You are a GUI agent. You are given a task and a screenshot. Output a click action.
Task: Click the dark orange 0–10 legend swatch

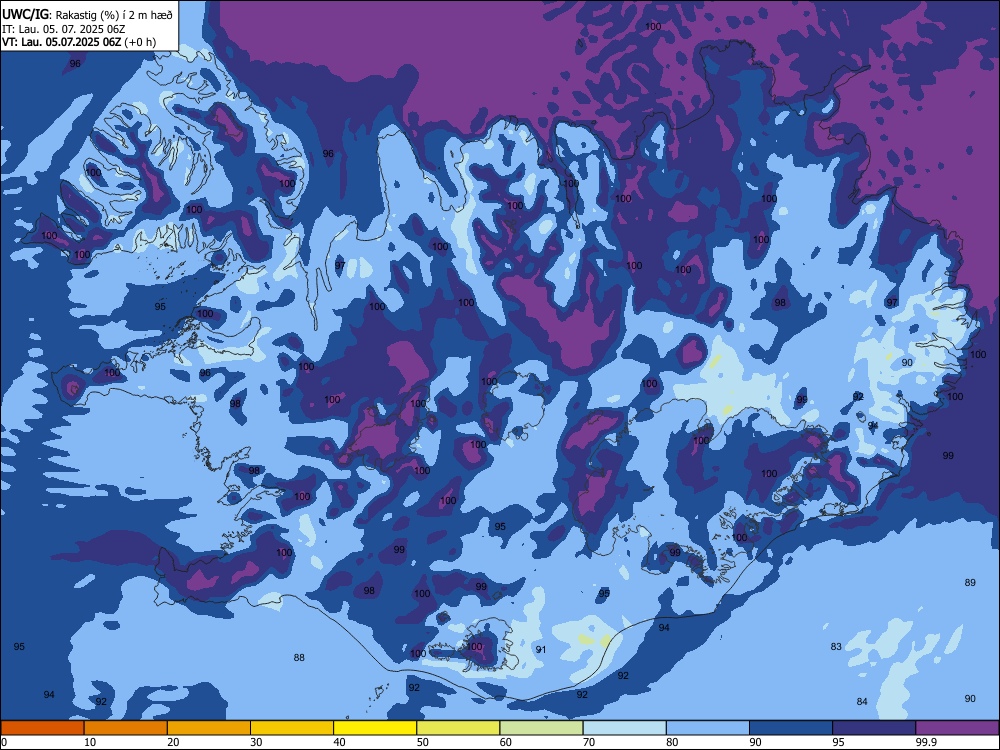click(42, 728)
